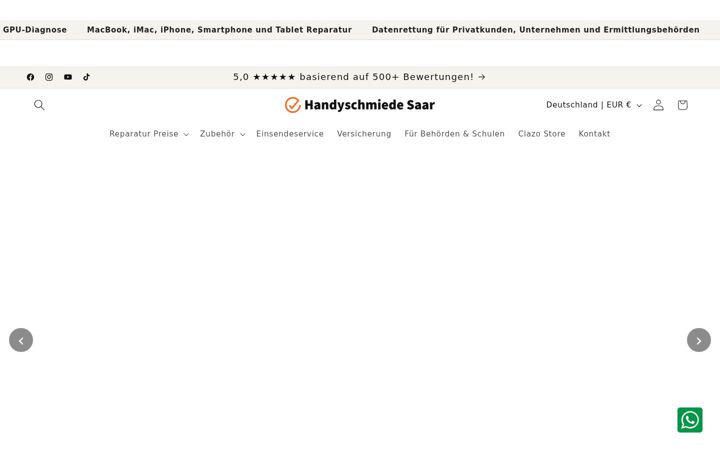Open Für Behörden & Schulen page

pos(455,134)
